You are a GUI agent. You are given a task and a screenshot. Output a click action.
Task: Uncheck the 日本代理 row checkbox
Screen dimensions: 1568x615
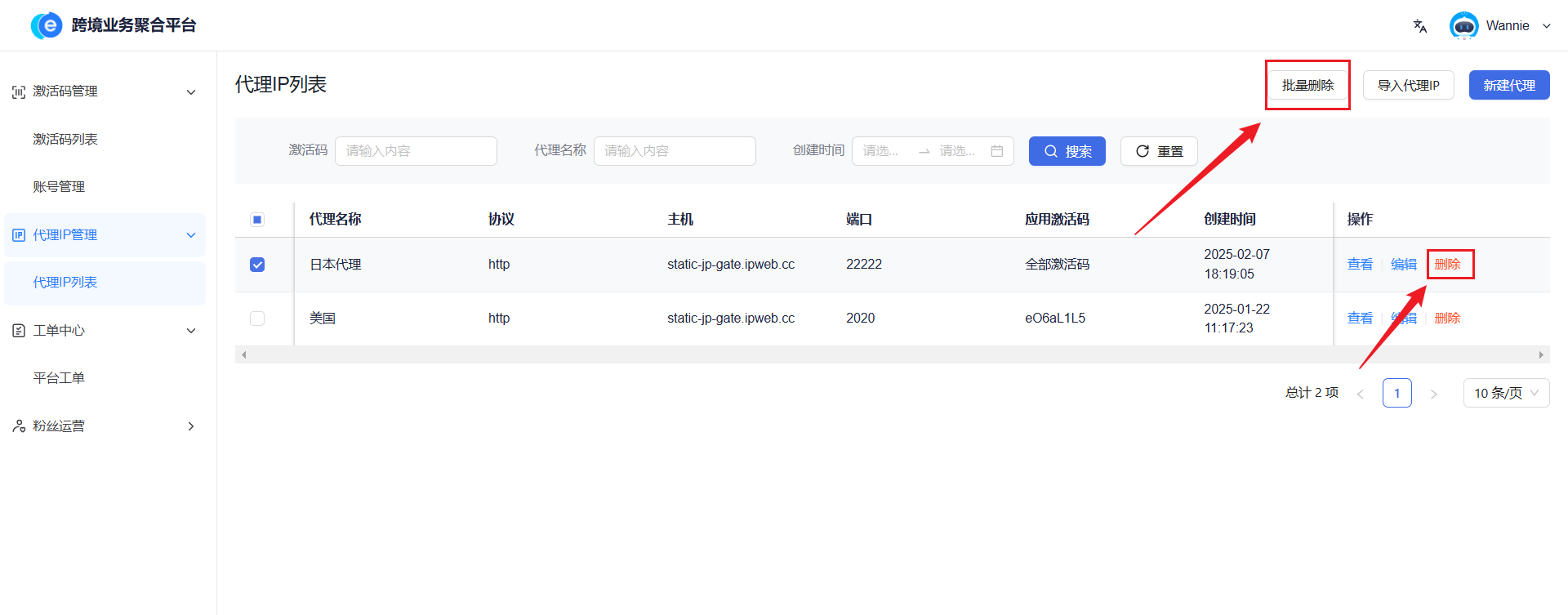tap(257, 265)
